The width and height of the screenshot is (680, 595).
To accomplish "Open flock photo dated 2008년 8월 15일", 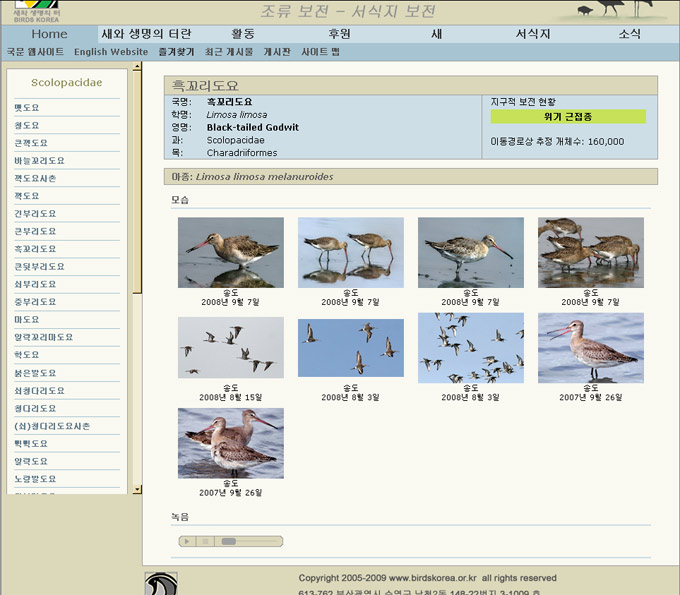I will click(231, 348).
